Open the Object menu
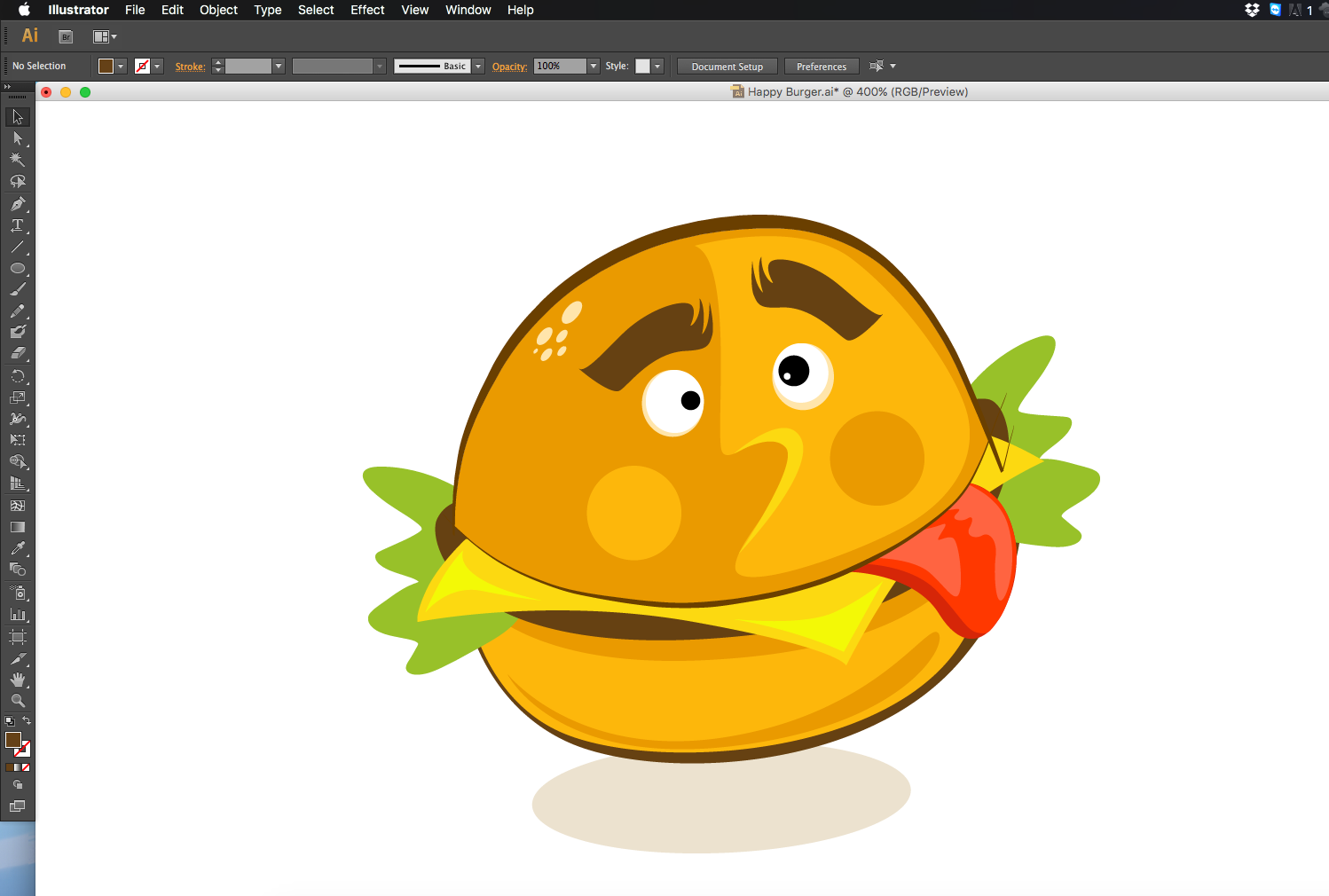 pos(218,10)
